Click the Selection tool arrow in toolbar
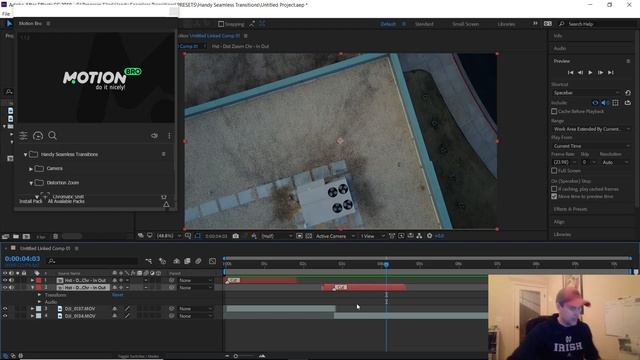This screenshot has width=640, height=360. 9,24
